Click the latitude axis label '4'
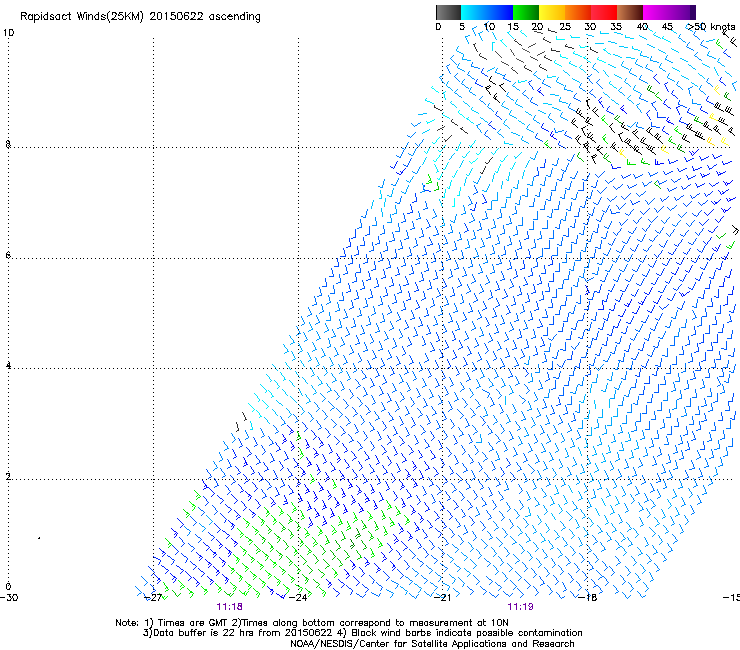This screenshot has width=740, height=650. pyautogui.click(x=8, y=366)
